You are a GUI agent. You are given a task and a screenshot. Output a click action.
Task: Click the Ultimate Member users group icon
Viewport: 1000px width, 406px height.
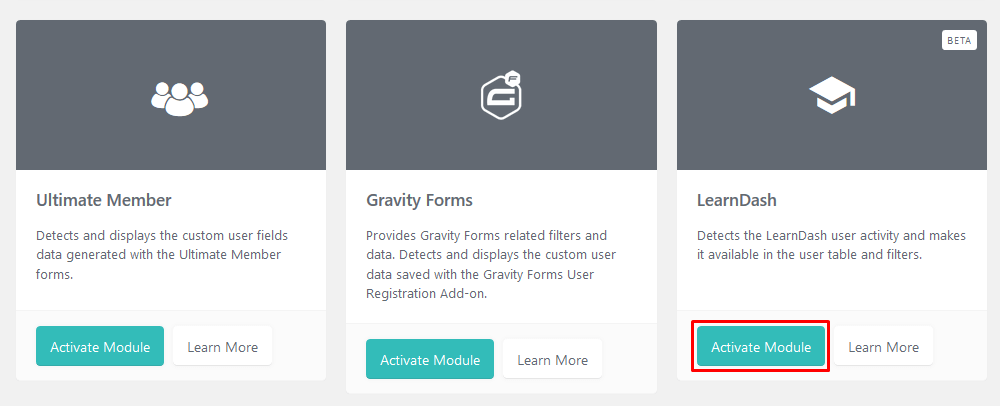coord(179,99)
